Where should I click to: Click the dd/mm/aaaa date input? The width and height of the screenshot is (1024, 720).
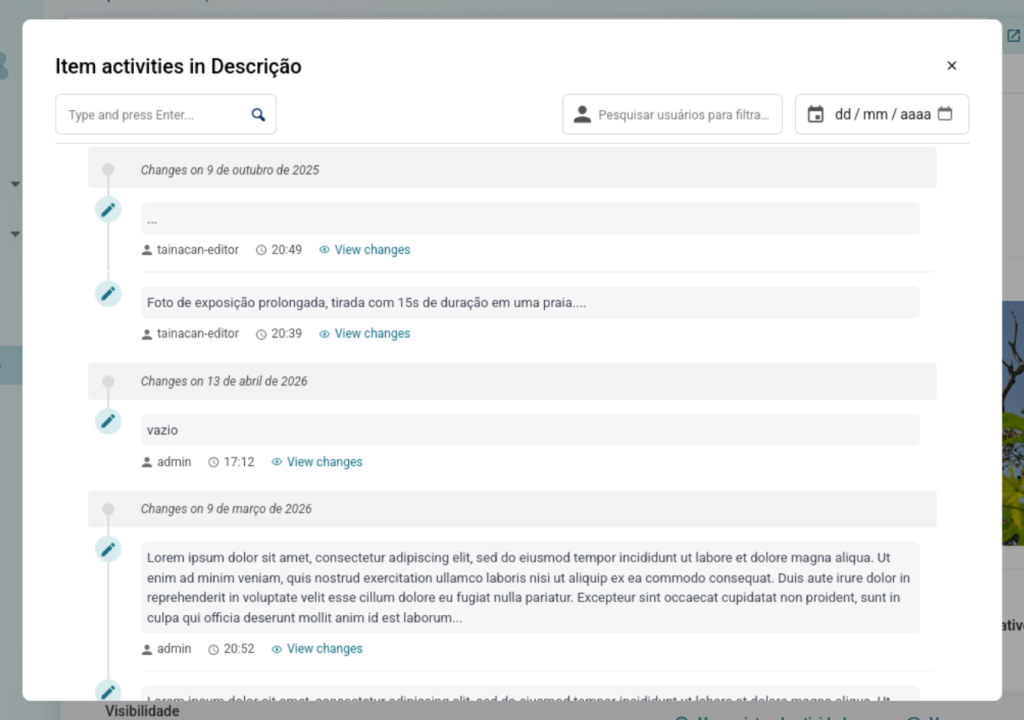(x=882, y=115)
